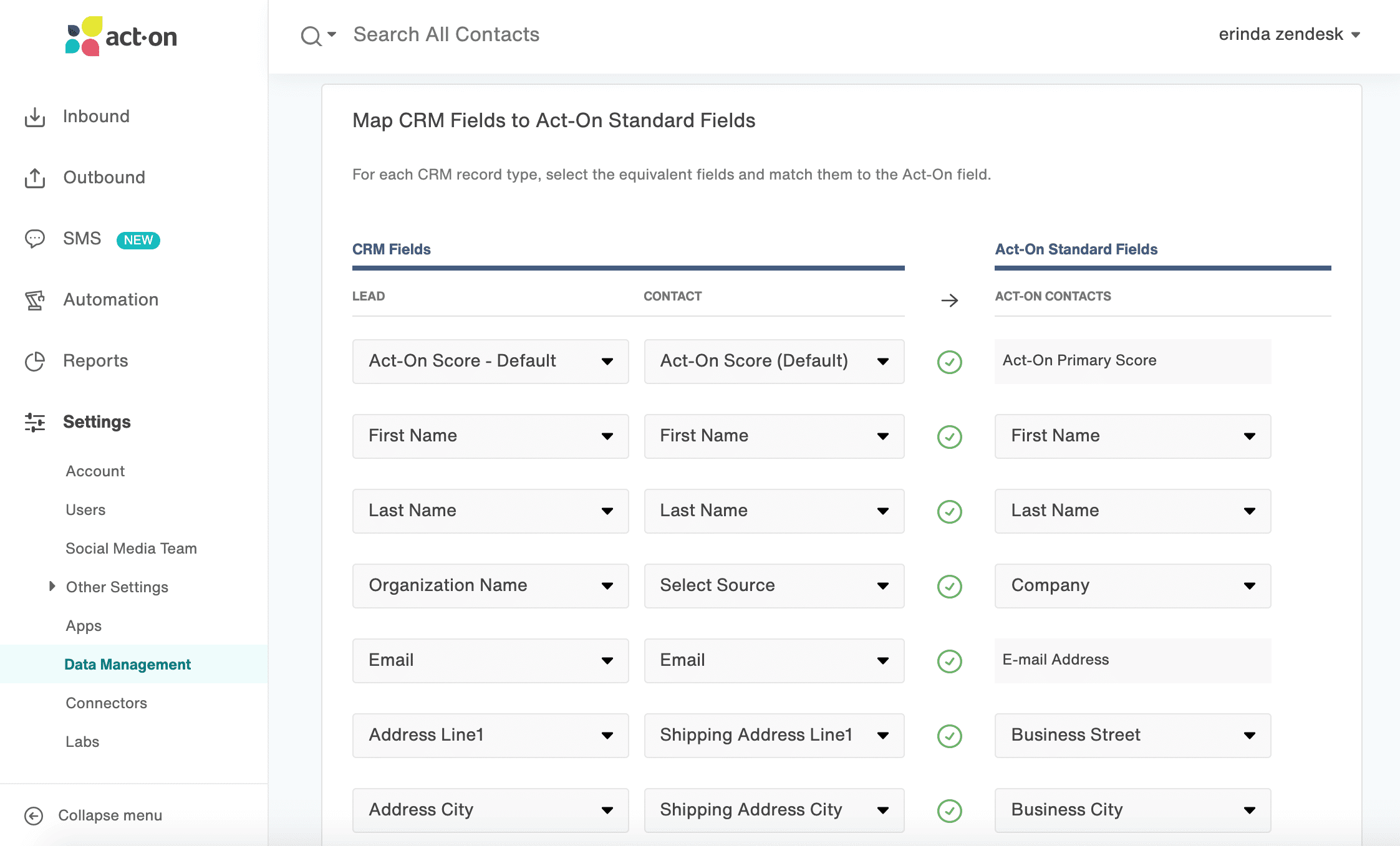The width and height of the screenshot is (1400, 846).
Task: Open the Connectors settings page
Action: 107,703
